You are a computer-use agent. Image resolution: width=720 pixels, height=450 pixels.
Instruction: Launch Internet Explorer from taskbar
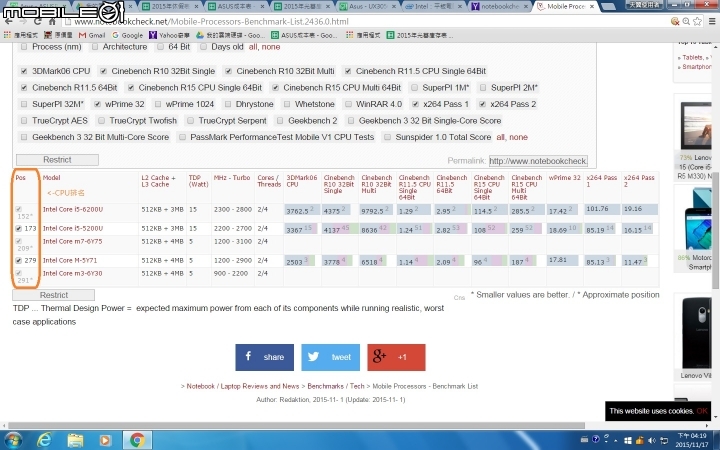[44, 440]
